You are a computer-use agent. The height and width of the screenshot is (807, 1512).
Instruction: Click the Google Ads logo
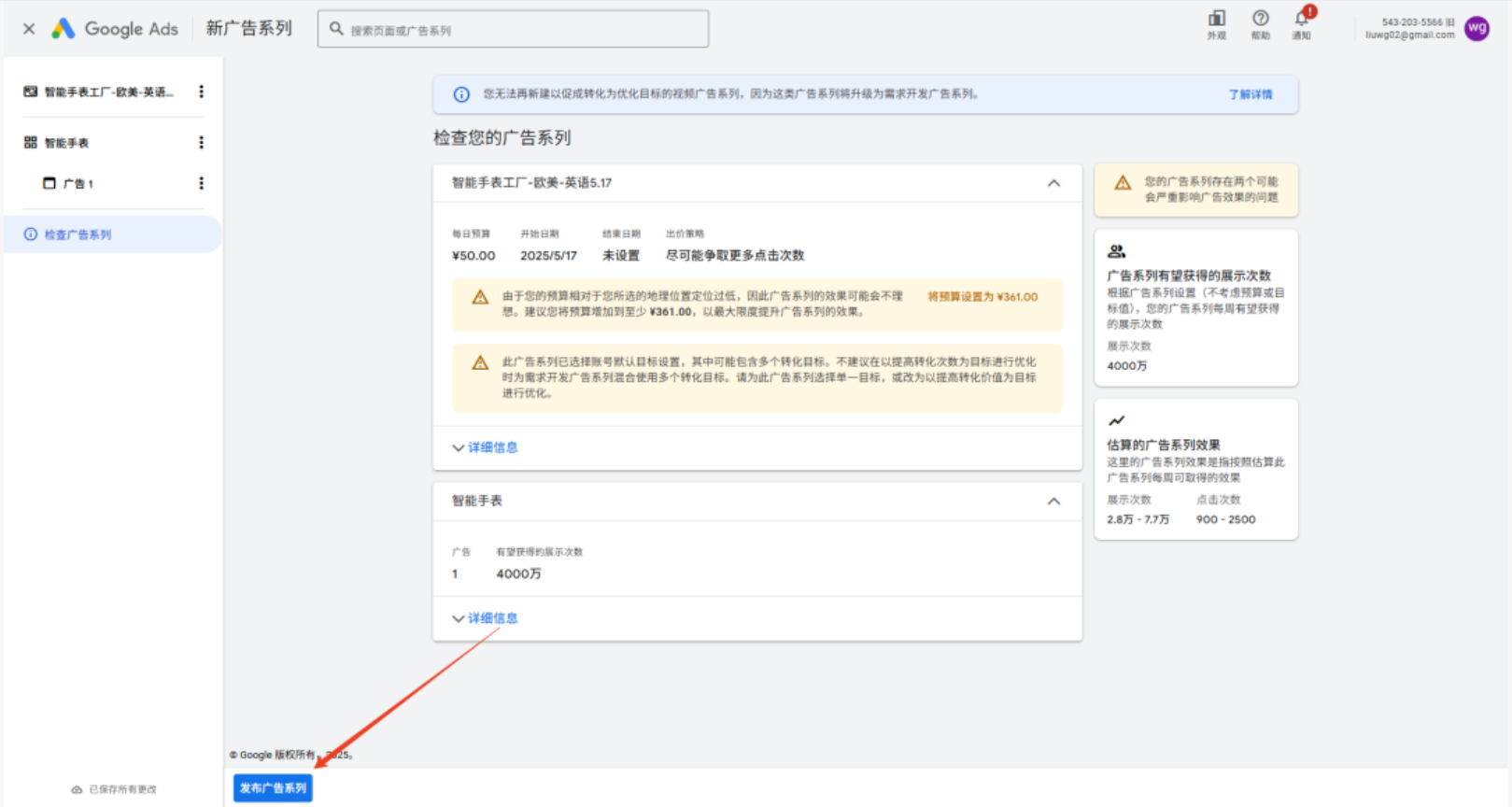114,29
